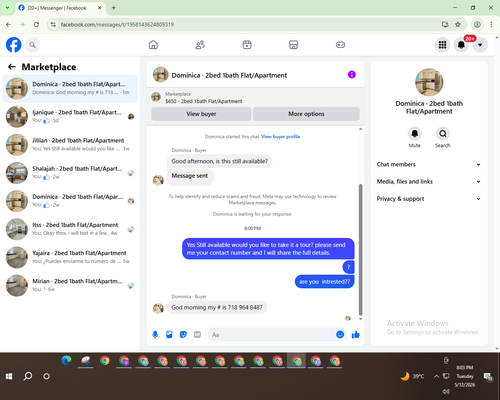The image size is (500, 400).
Task: Close the Messenger | Facebook tab
Action: coord(99,8)
